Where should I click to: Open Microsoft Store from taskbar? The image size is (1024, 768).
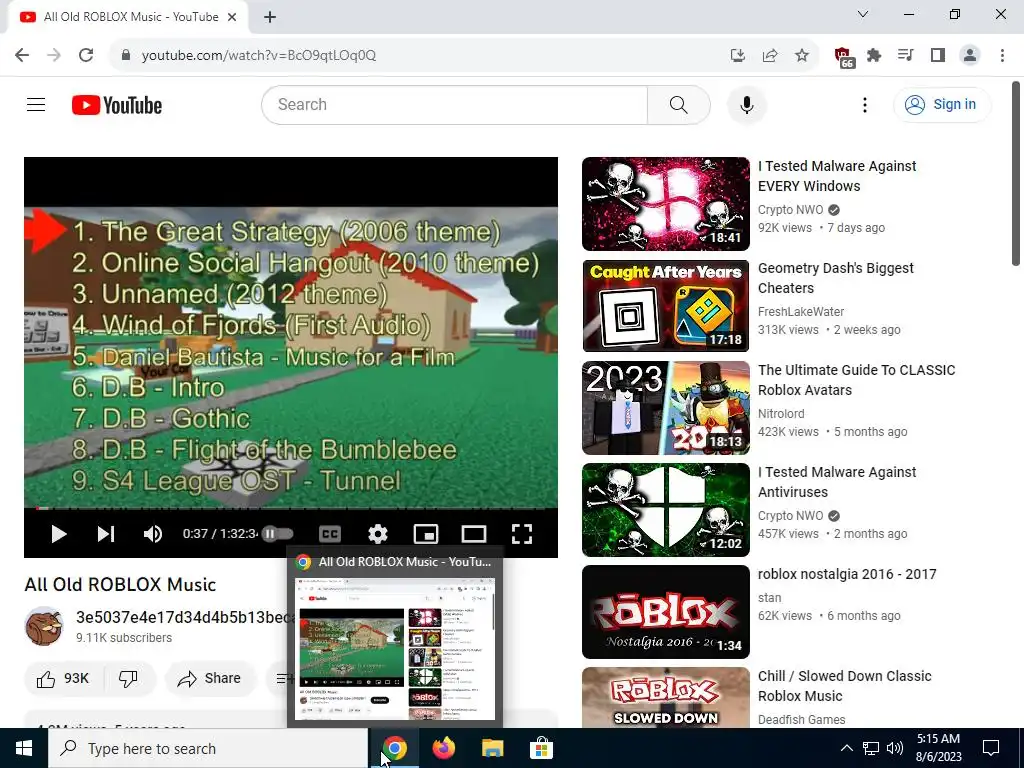pos(541,748)
